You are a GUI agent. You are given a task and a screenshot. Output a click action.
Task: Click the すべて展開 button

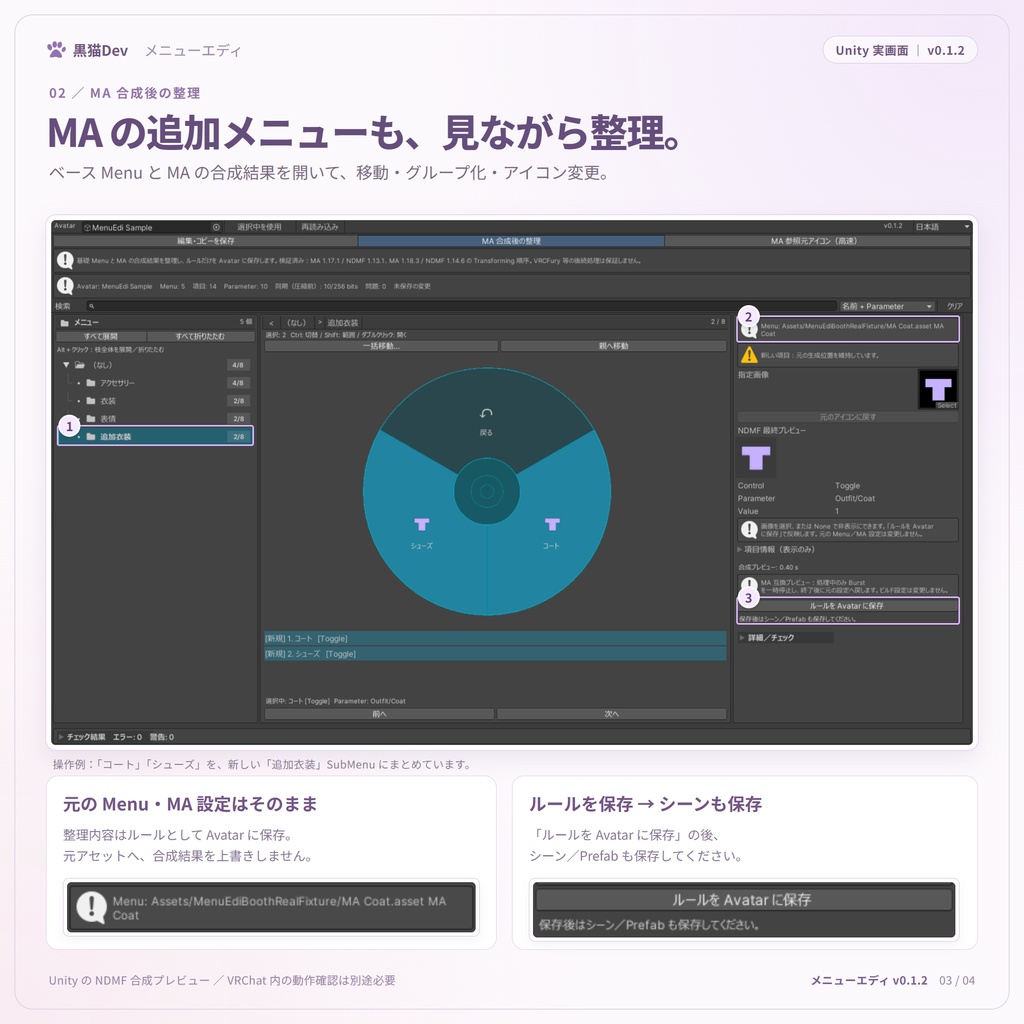[x=101, y=336]
